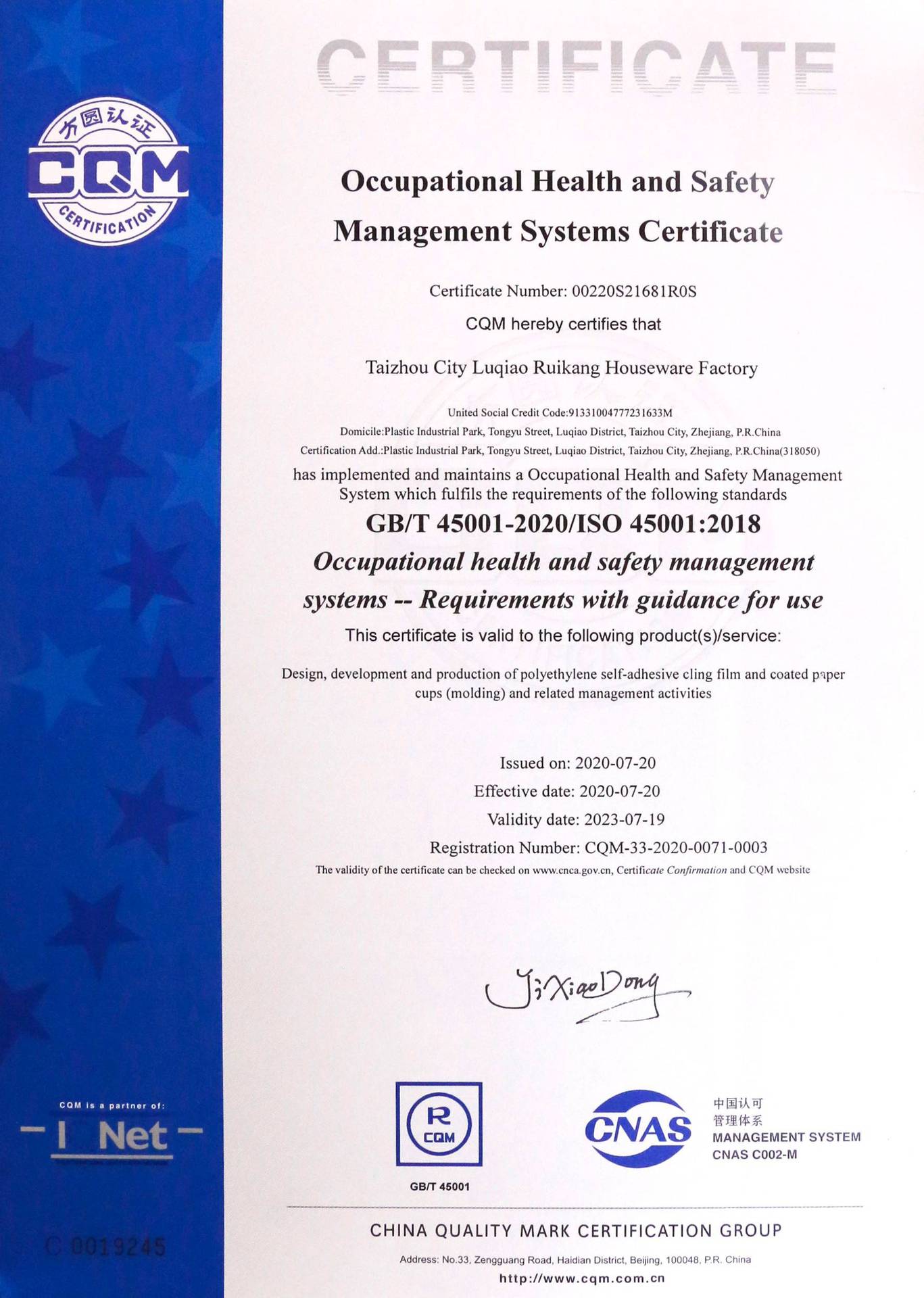Open the http://www.cqm.com.cn link

[x=582, y=1278]
